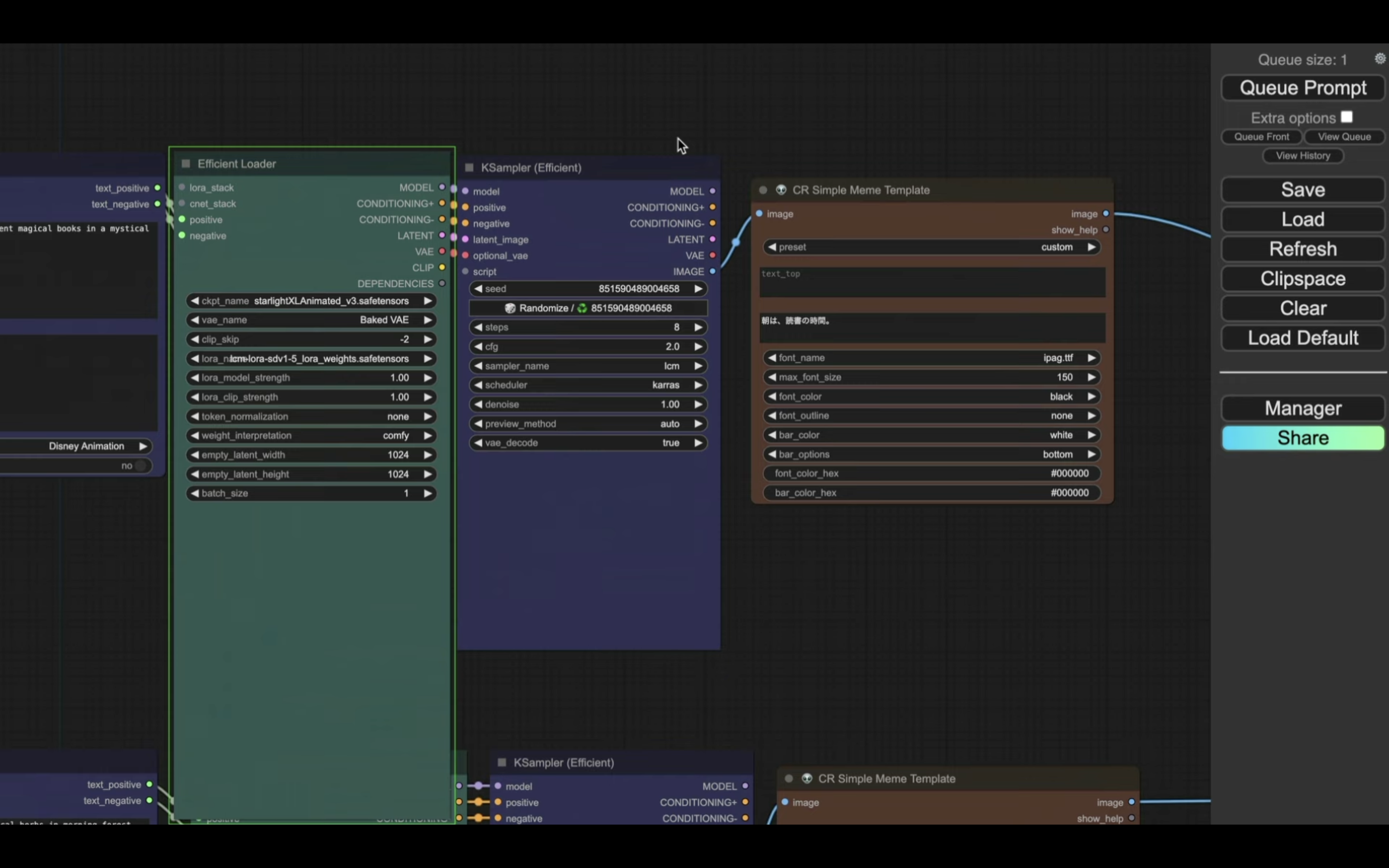Screen dimensions: 1389x868
Task: Open the font_name ipag.ttf dropdown
Action: 932,358
